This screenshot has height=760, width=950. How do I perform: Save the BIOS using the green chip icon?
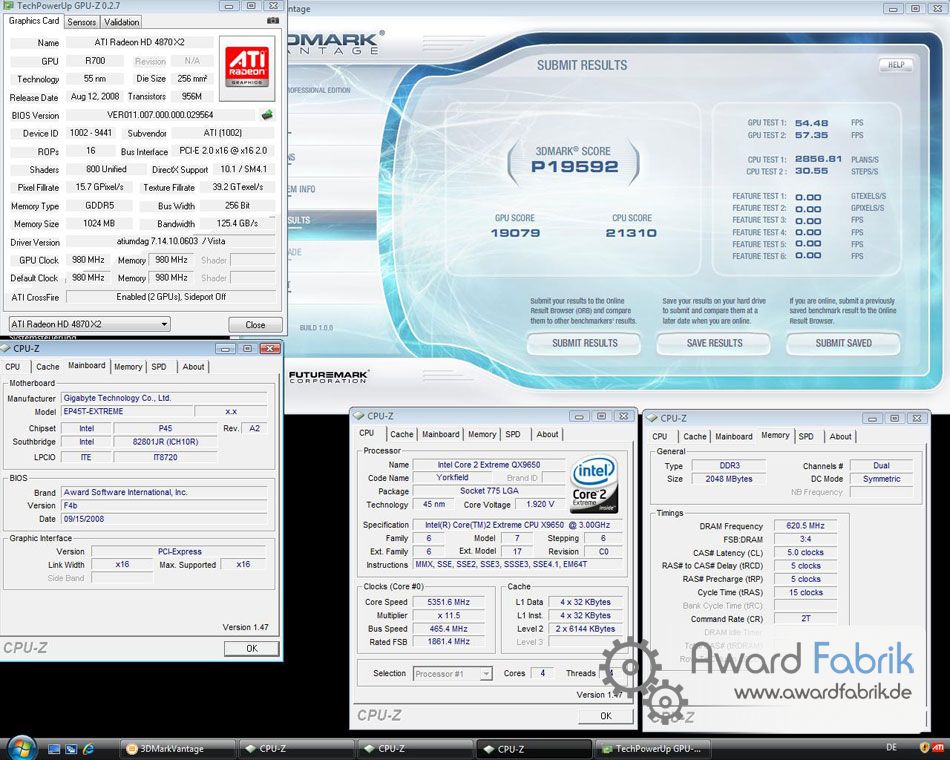click(x=267, y=114)
